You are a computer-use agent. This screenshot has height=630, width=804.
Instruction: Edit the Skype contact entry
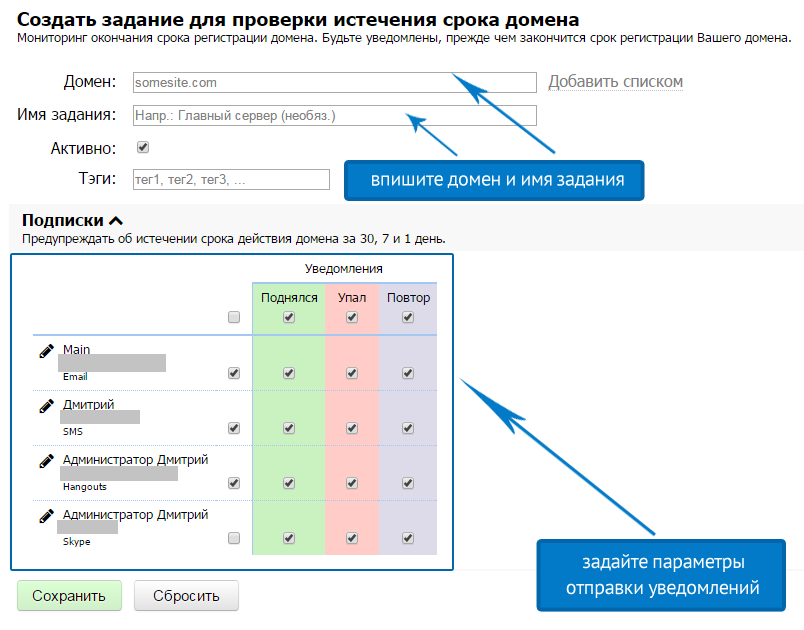tap(45, 514)
